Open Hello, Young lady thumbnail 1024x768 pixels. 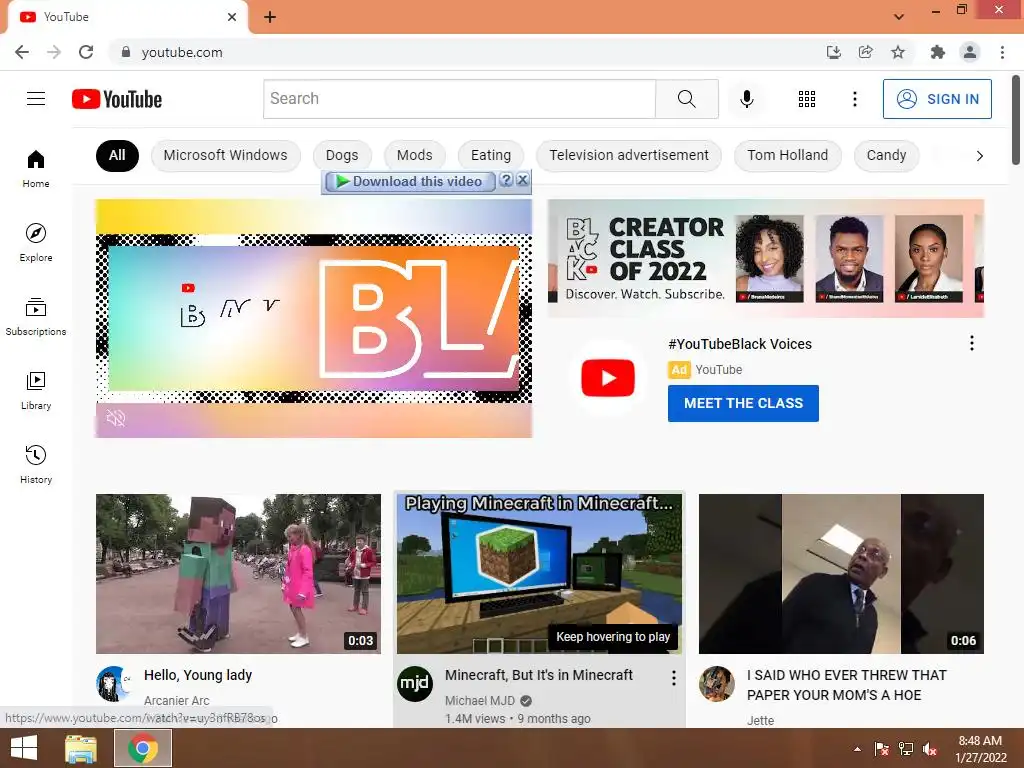(x=238, y=573)
